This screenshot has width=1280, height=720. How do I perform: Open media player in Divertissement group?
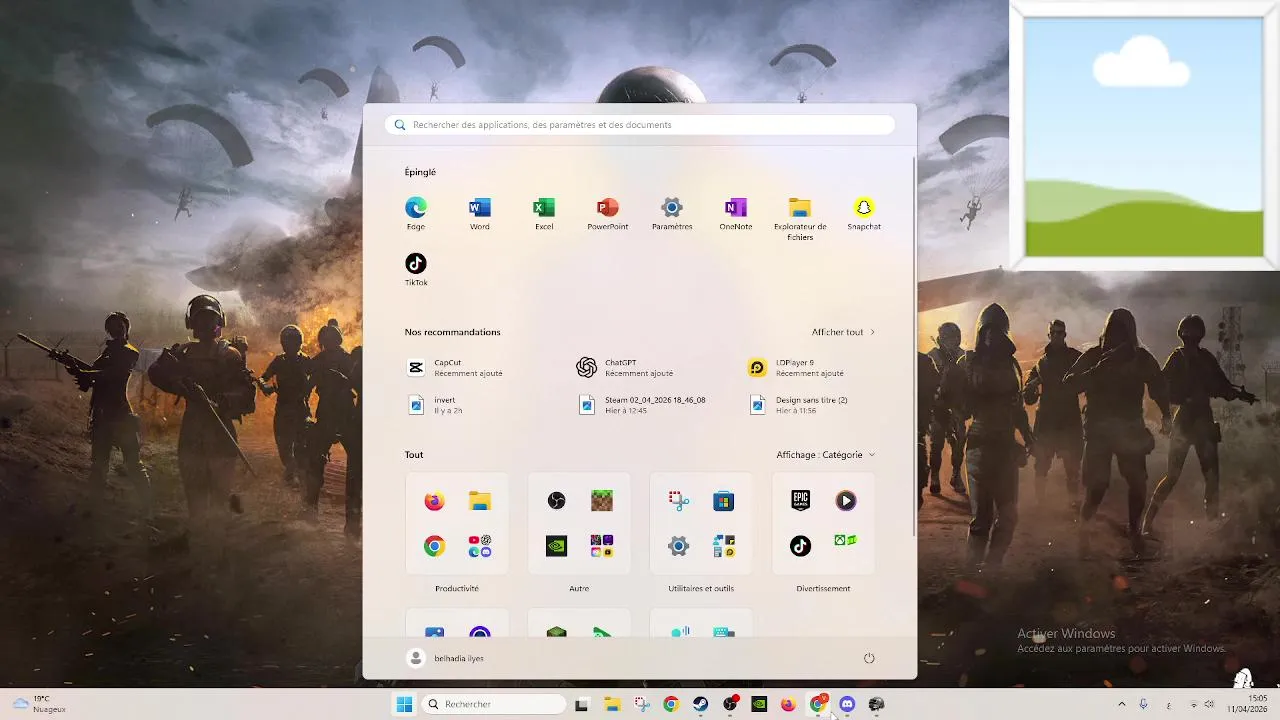pyautogui.click(x=846, y=501)
